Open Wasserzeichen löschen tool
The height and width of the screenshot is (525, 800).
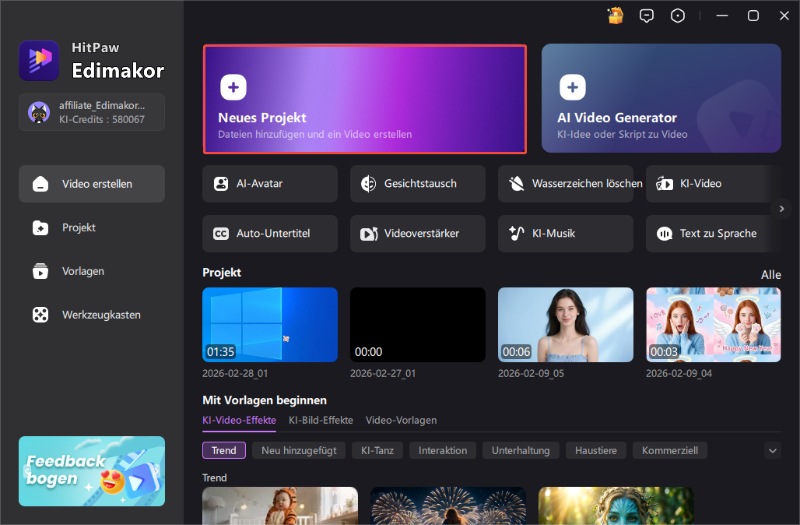tap(565, 184)
